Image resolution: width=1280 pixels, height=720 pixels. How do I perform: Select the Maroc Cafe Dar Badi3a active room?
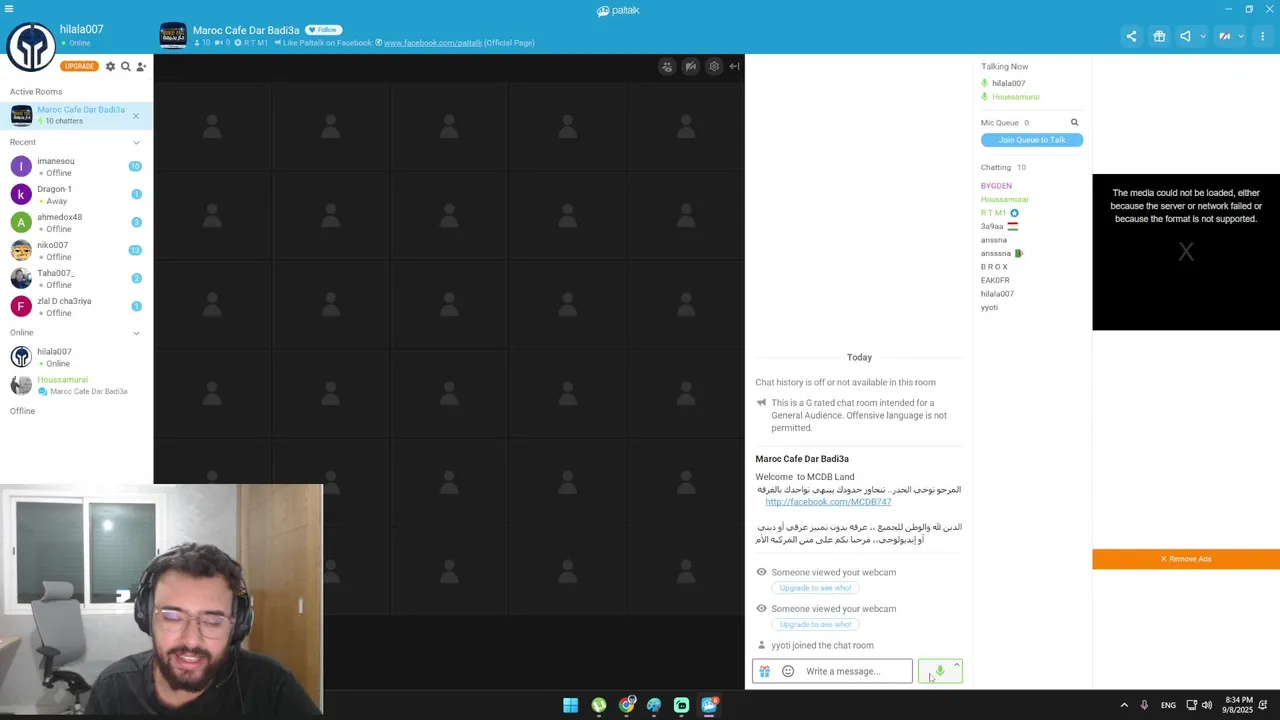[76, 115]
